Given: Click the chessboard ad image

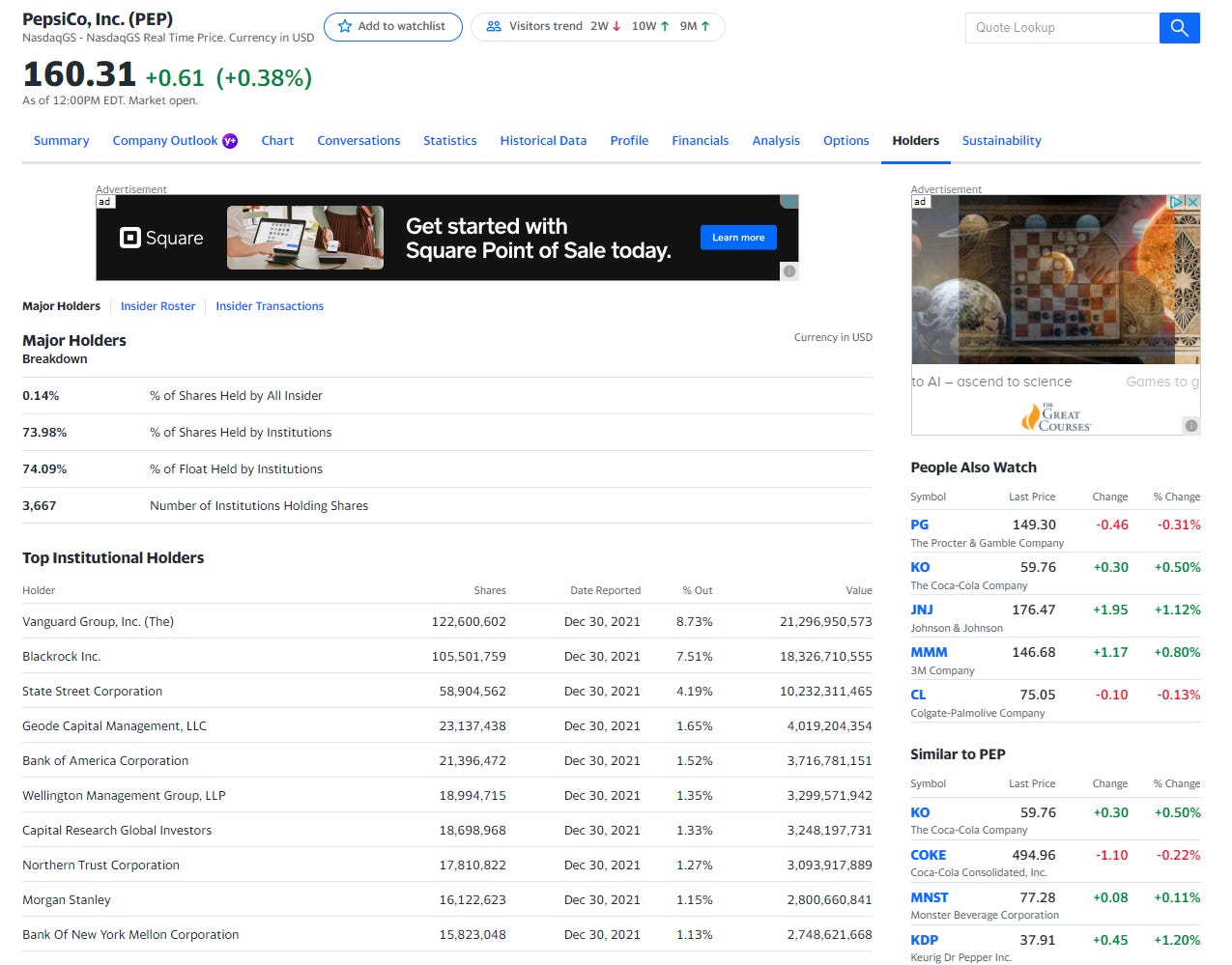Looking at the screenshot, I should click(x=1055, y=280).
